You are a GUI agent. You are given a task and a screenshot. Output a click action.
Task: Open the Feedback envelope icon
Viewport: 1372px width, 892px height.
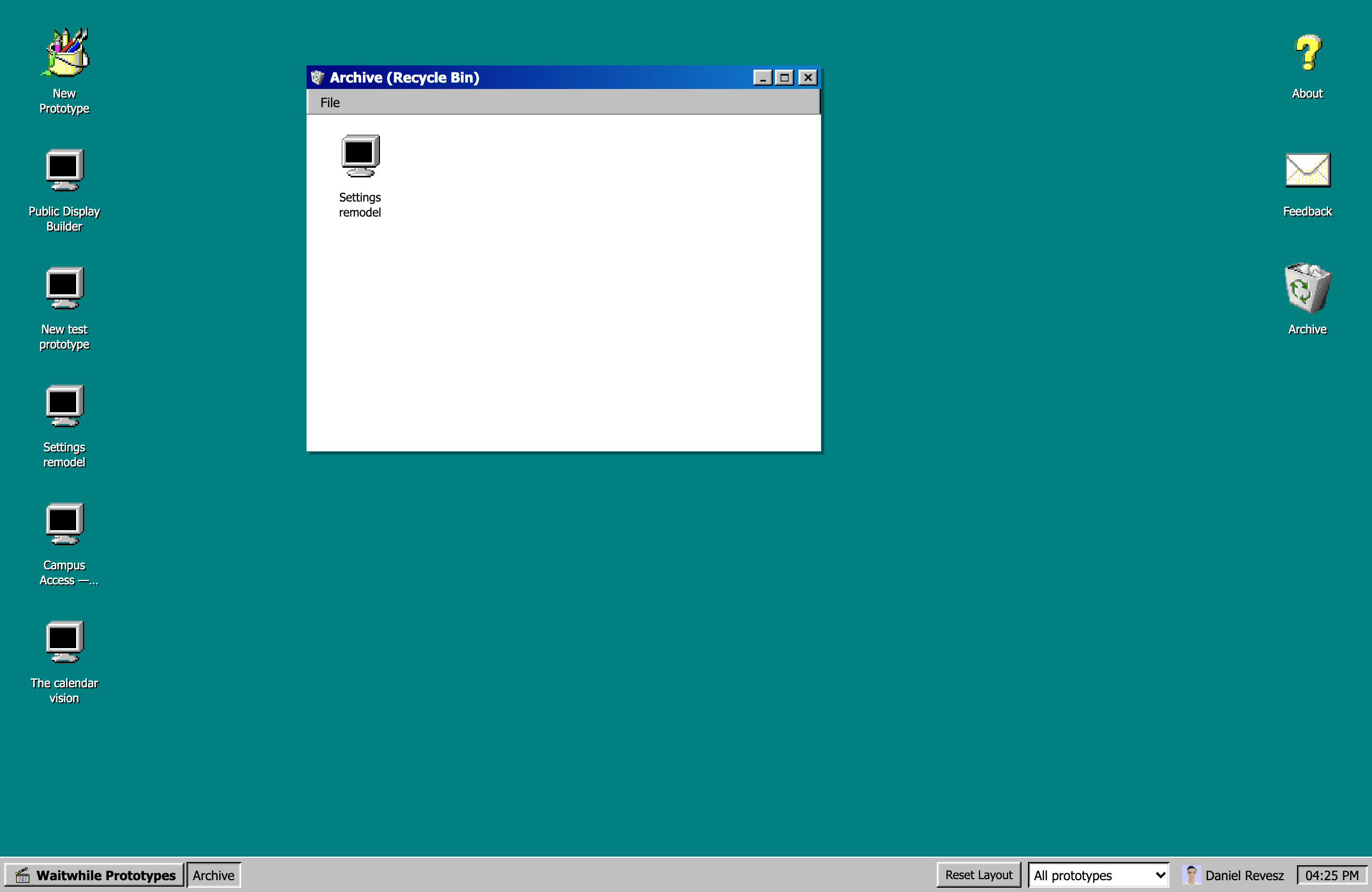coord(1307,184)
